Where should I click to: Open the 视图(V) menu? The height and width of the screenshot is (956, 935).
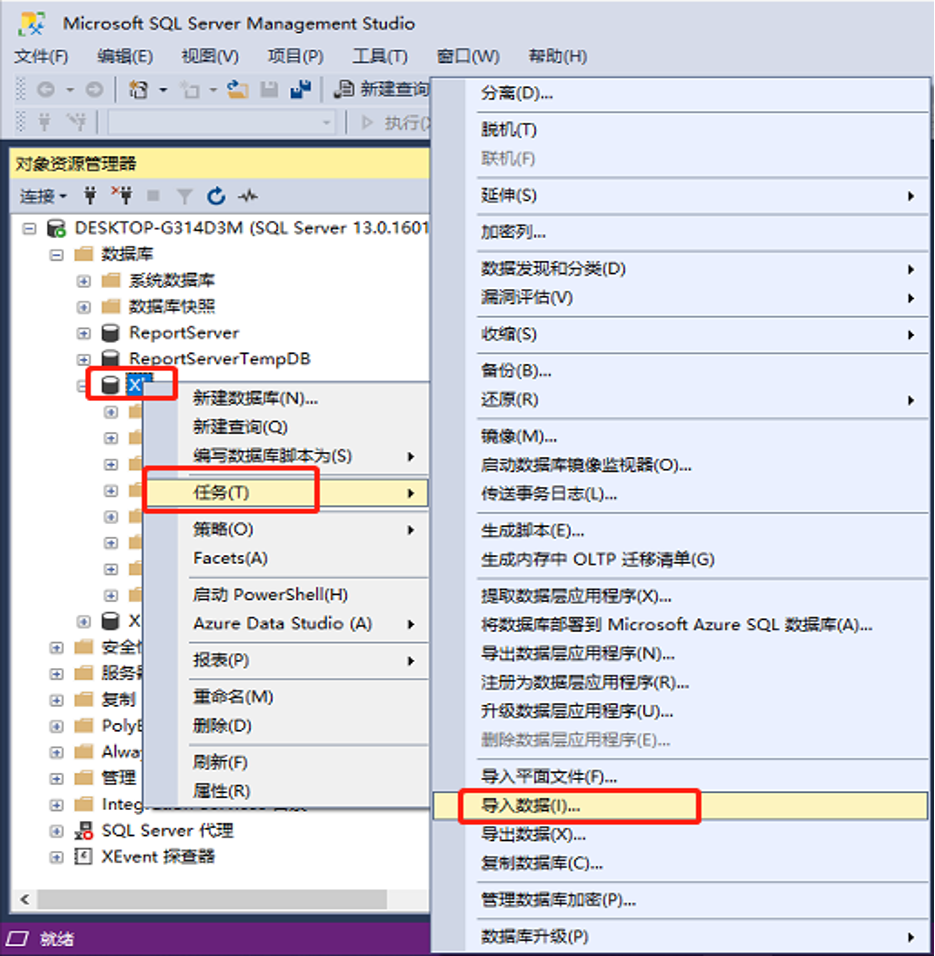pyautogui.click(x=210, y=56)
